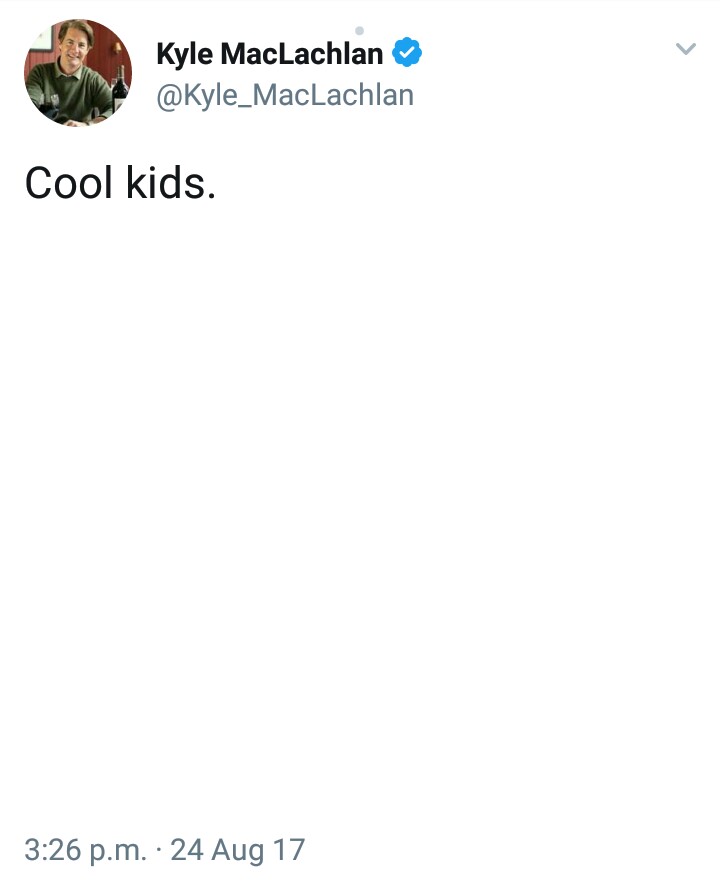Click the word "kids." in the tweet
Viewport: 720px width, 890px height.
pos(171,183)
